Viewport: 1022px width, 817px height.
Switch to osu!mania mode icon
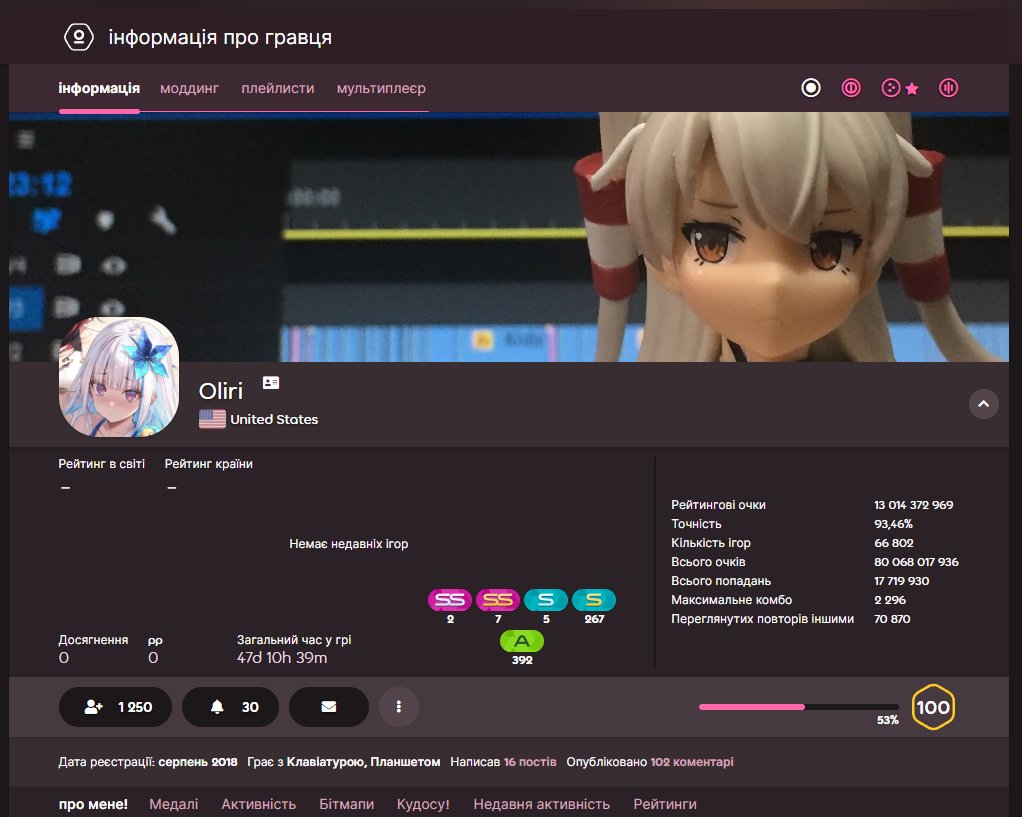(x=948, y=88)
